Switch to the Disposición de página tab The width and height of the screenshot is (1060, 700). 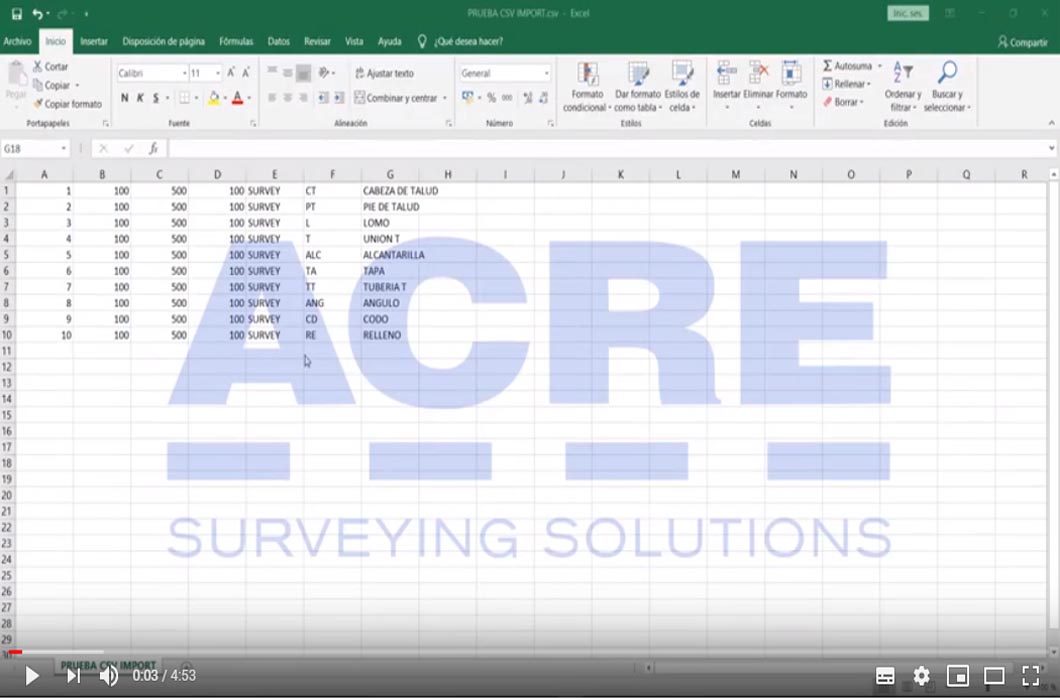click(164, 41)
